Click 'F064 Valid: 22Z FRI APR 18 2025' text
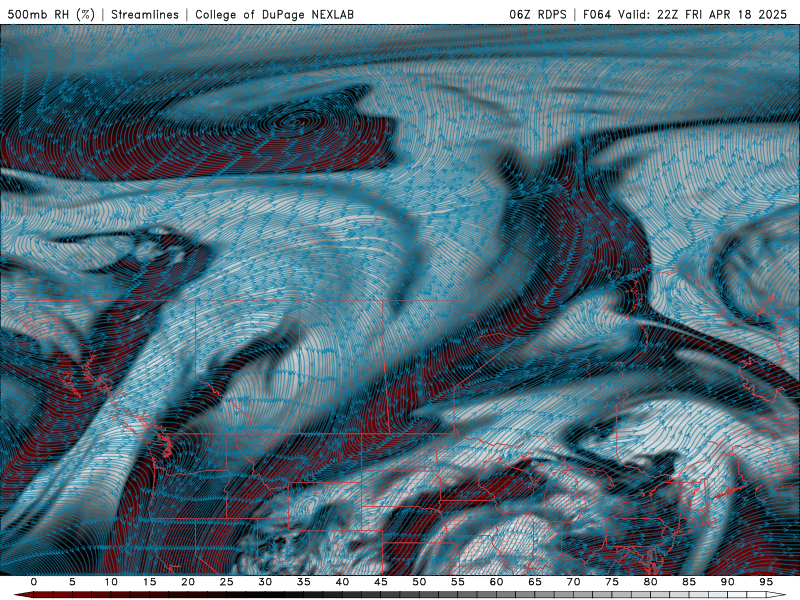800x600 pixels. (x=685, y=14)
